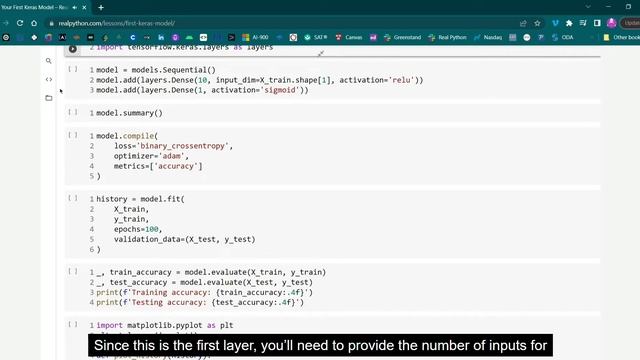Click the optimizer='adam' line
Viewport: 640px width, 360px height.
coord(151,156)
